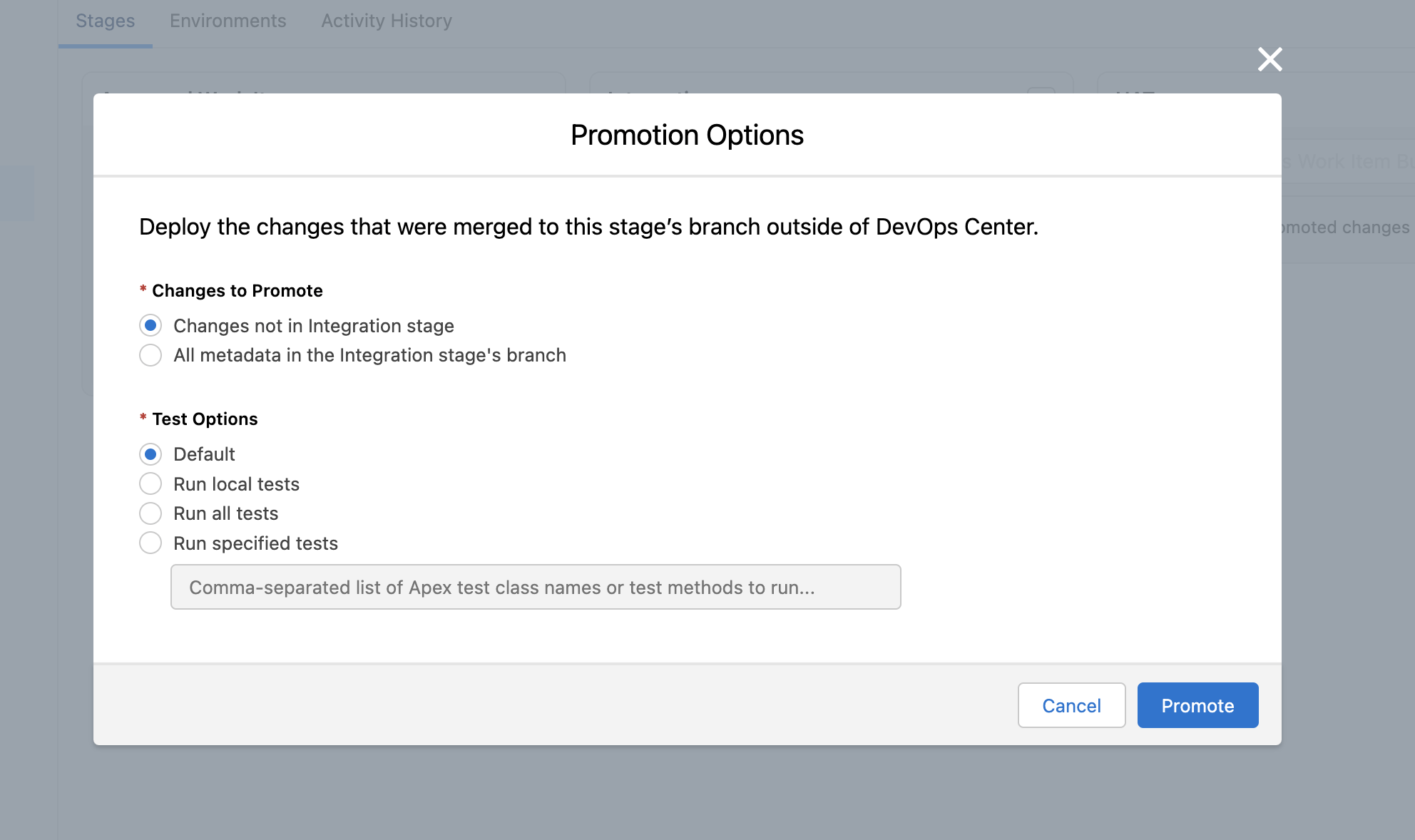Screen dimensions: 1415x840
Task: Click the 'Run local tests' label text
Action: click(236, 484)
